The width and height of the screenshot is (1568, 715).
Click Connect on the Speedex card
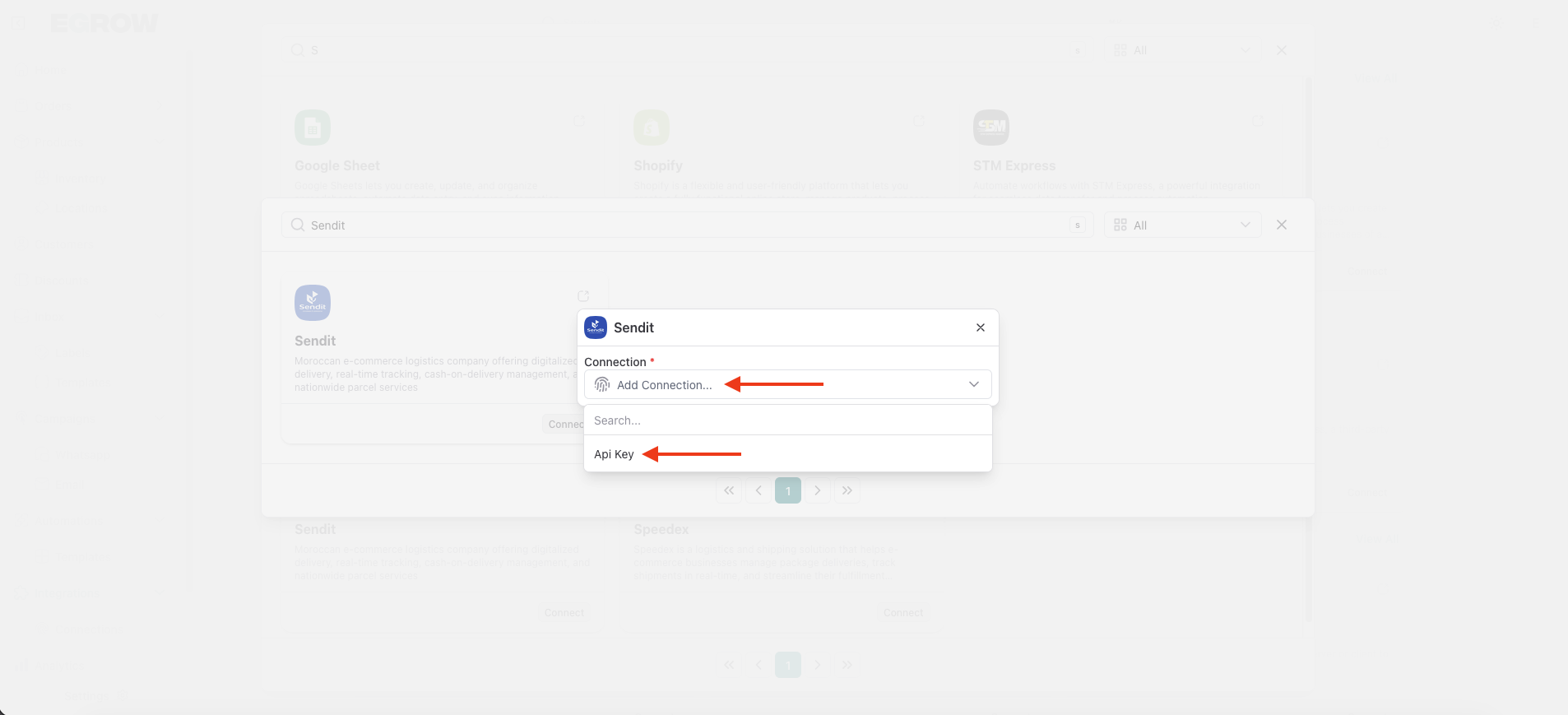pyautogui.click(x=903, y=613)
